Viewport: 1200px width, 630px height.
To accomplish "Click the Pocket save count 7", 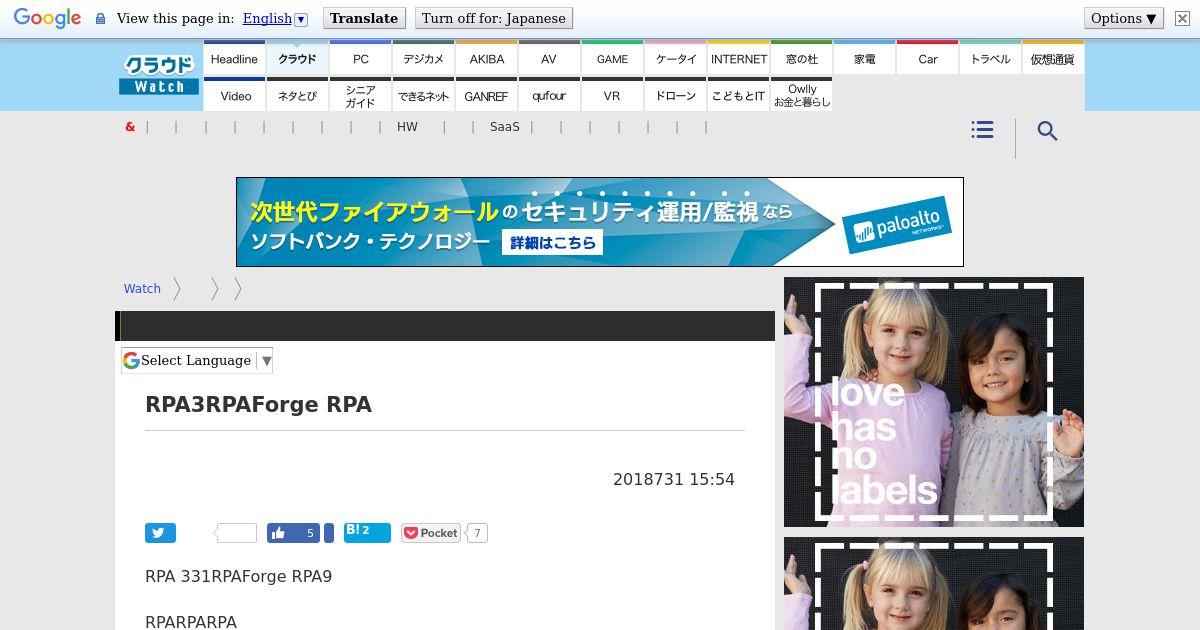I will [x=477, y=533].
